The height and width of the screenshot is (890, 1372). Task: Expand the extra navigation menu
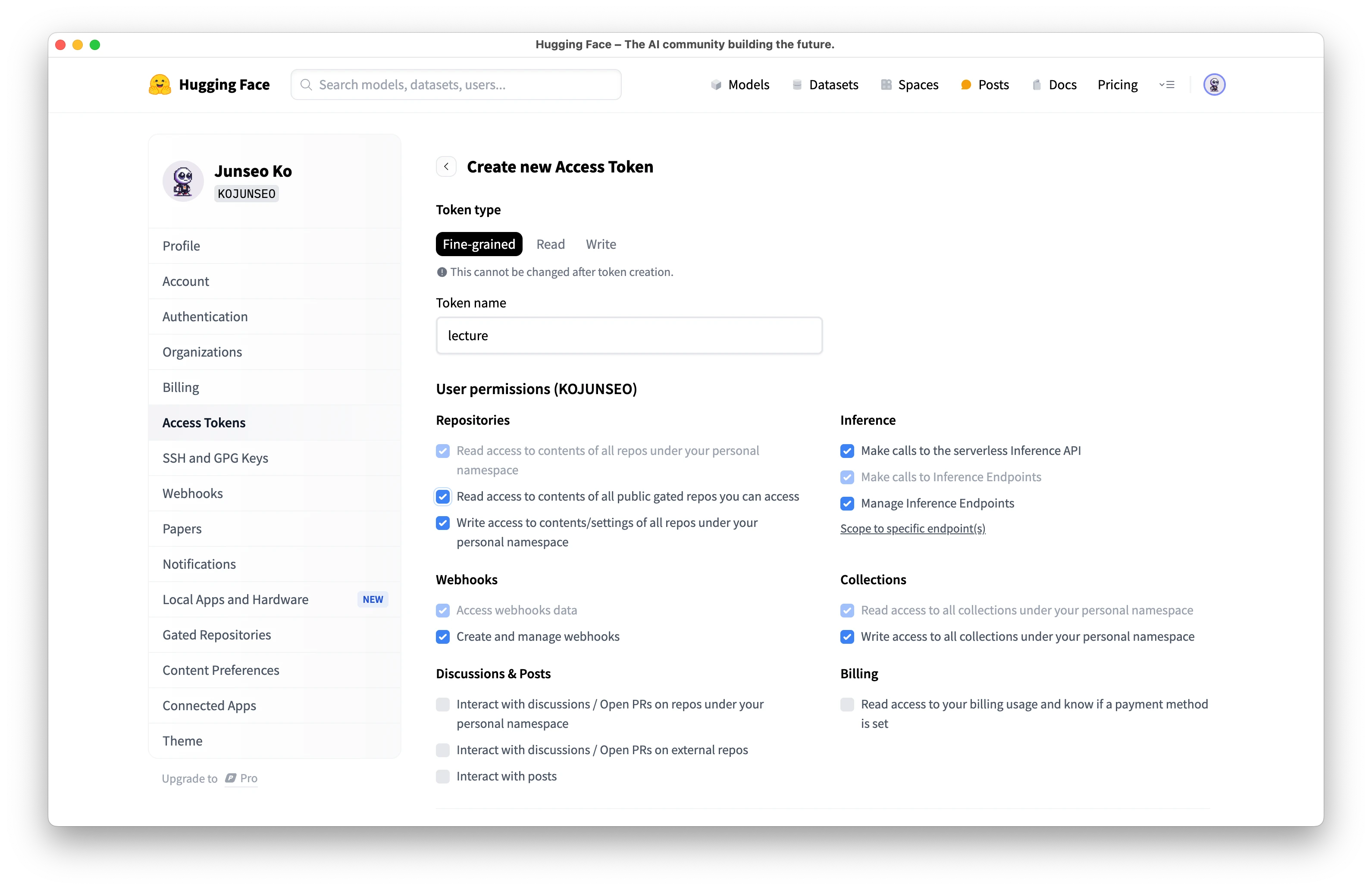point(1167,85)
